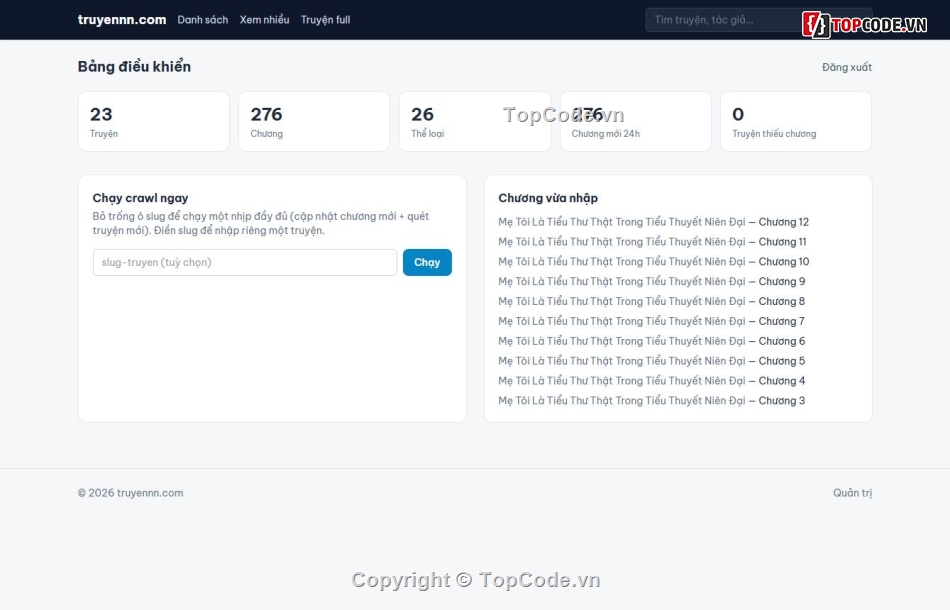Click the Bảng điều khiển heading

click(x=135, y=67)
